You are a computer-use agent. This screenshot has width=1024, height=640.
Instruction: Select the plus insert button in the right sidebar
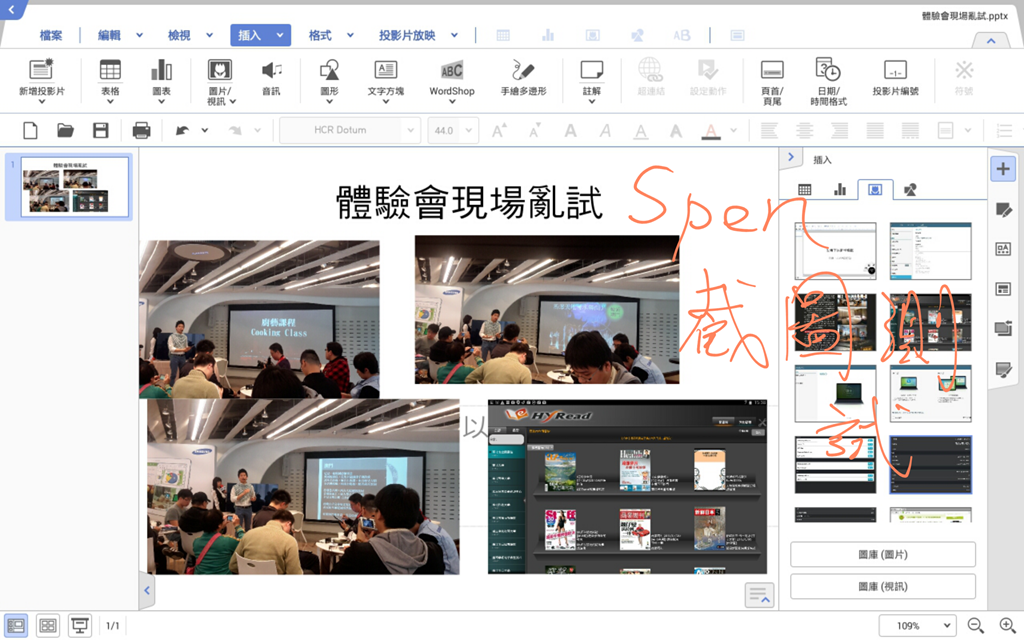[1003, 169]
